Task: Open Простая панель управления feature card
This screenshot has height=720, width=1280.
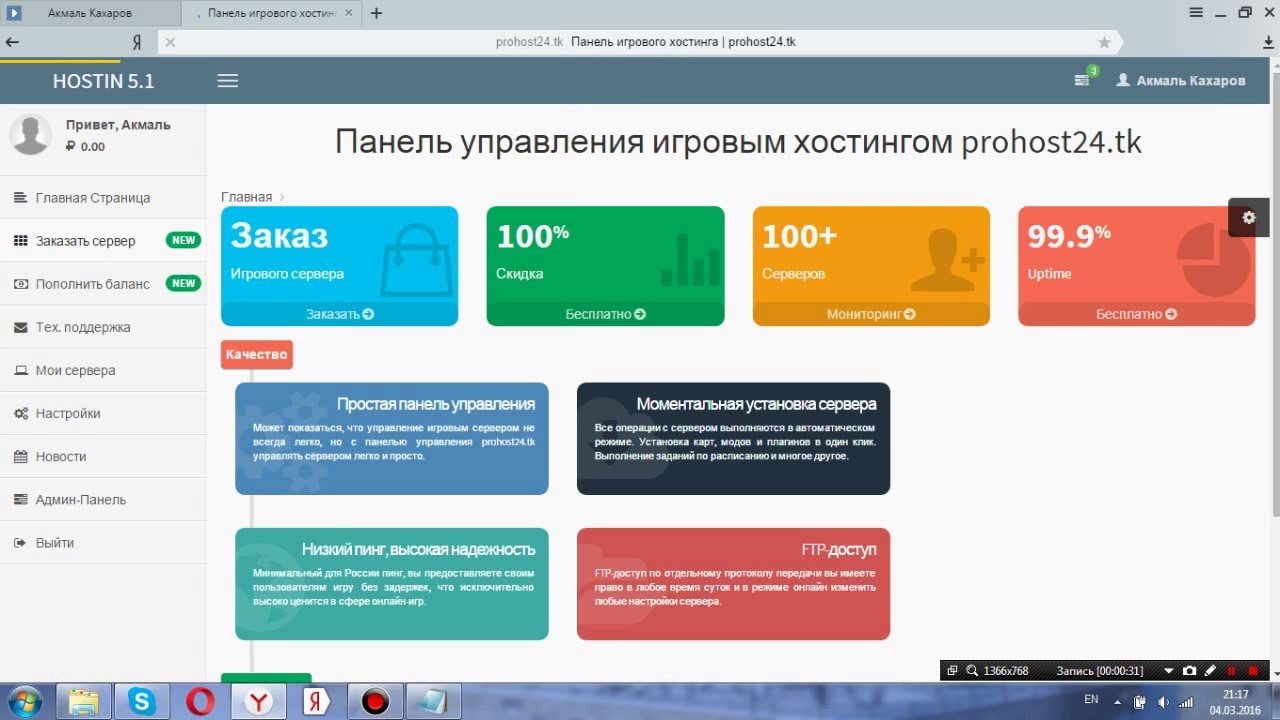Action: pos(392,438)
